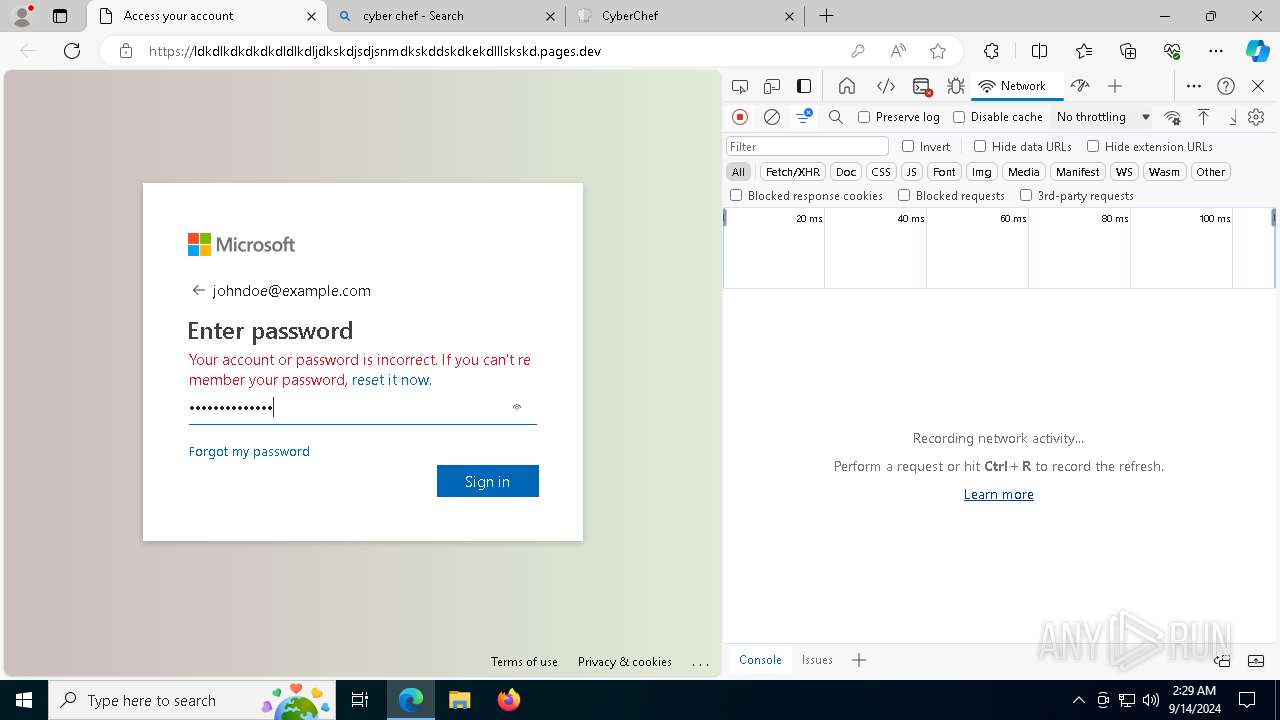Open the Learn more link in Network panel
Viewport: 1280px width, 720px height.
998,494
